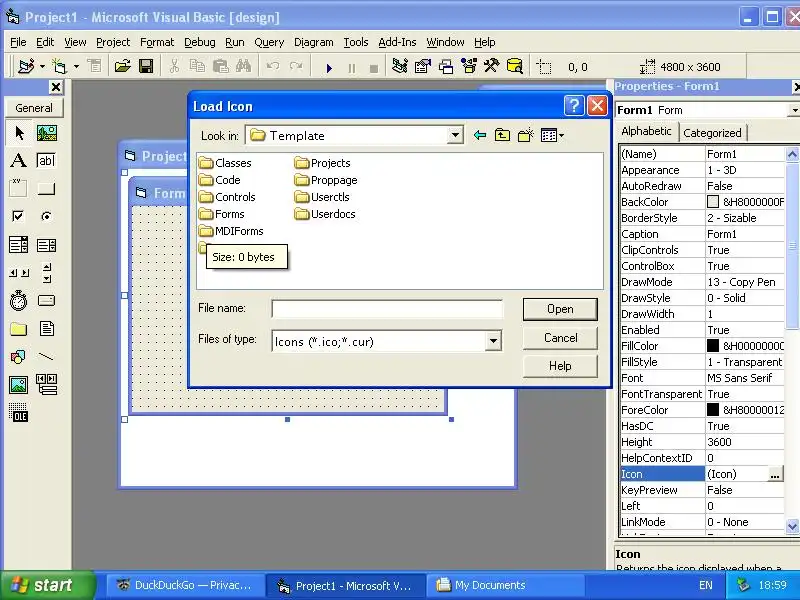Screen dimensions: 800x600
Task: Click the properties list scroll down arrow
Action: pos(792,526)
